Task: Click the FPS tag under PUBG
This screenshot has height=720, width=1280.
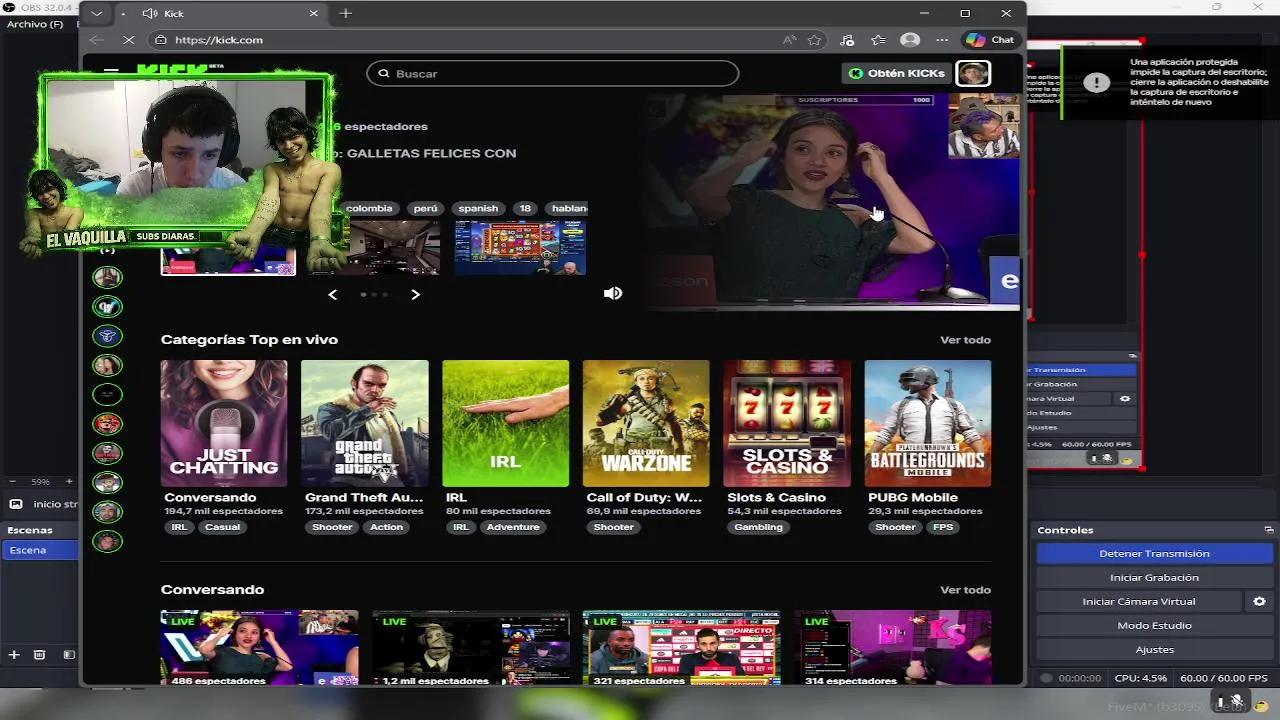Action: click(943, 527)
